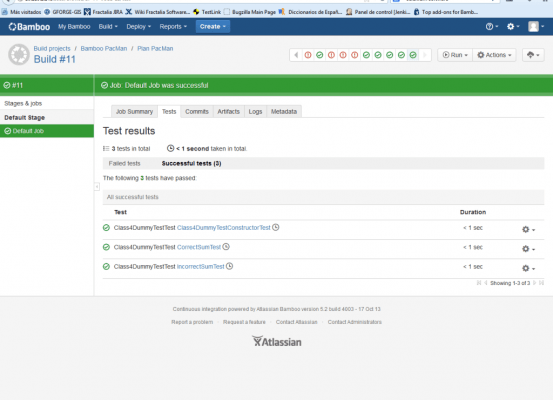Click test history clock for IncorrectSumTest
Viewport: 553px width, 400px height.
[x=230, y=266]
